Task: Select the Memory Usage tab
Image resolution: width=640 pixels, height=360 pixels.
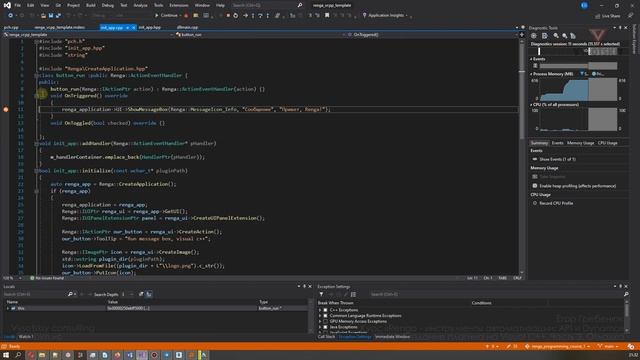Action: (580, 143)
